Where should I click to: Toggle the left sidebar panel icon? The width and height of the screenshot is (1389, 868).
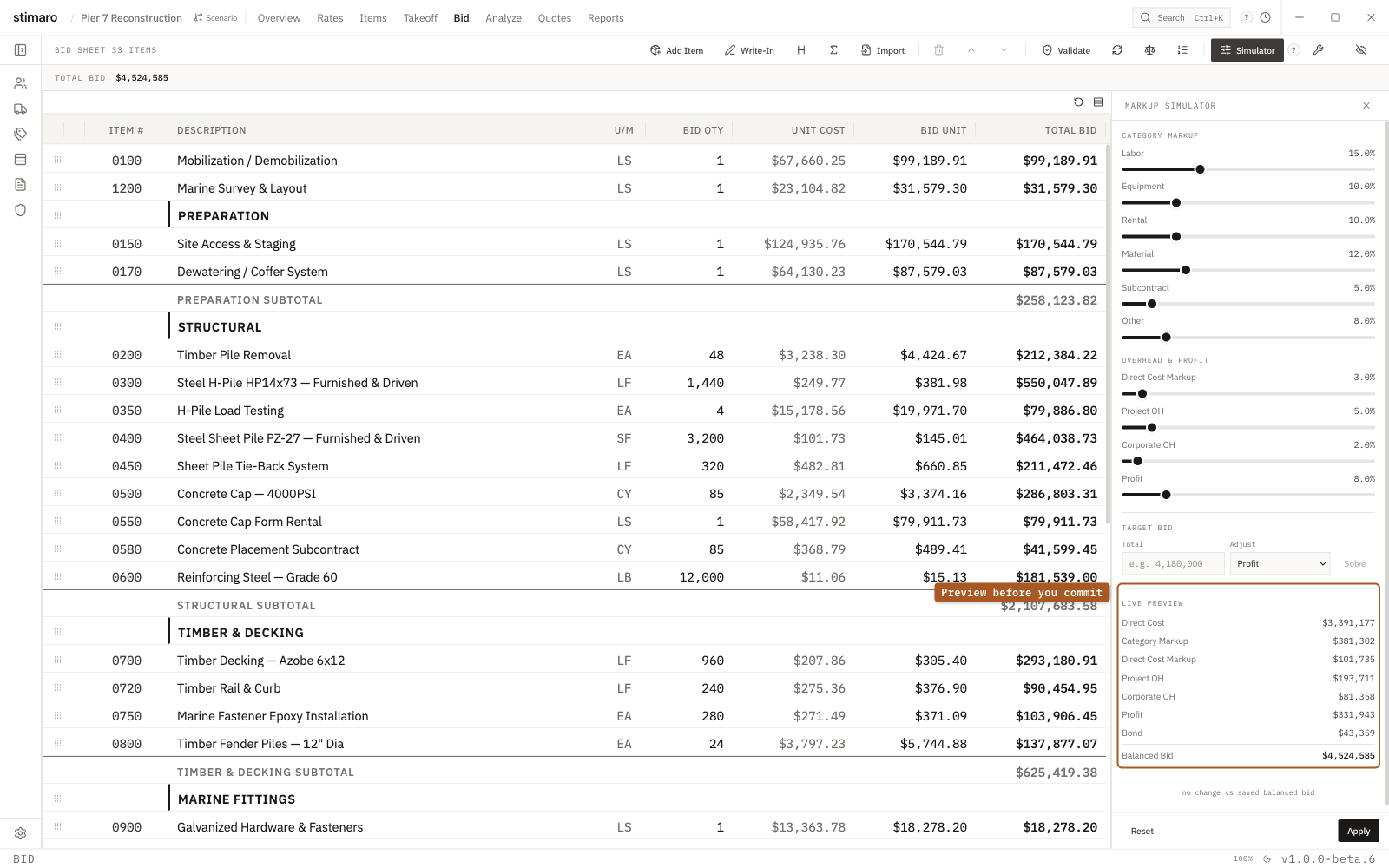(20, 50)
